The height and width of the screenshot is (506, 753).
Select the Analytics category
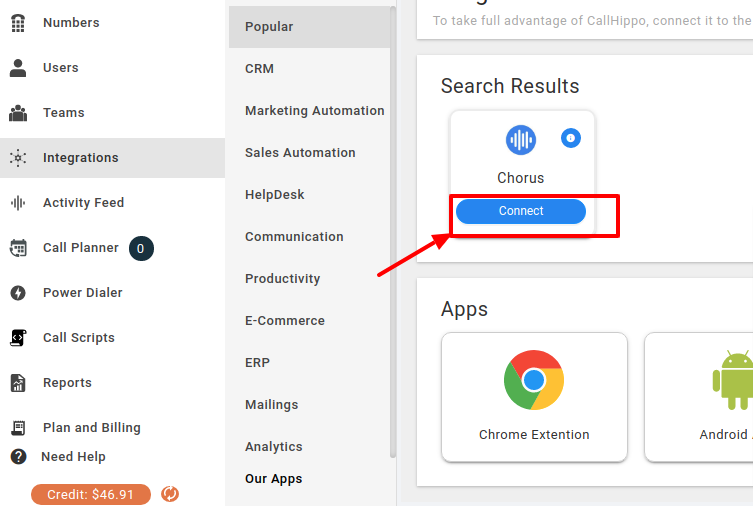click(274, 447)
